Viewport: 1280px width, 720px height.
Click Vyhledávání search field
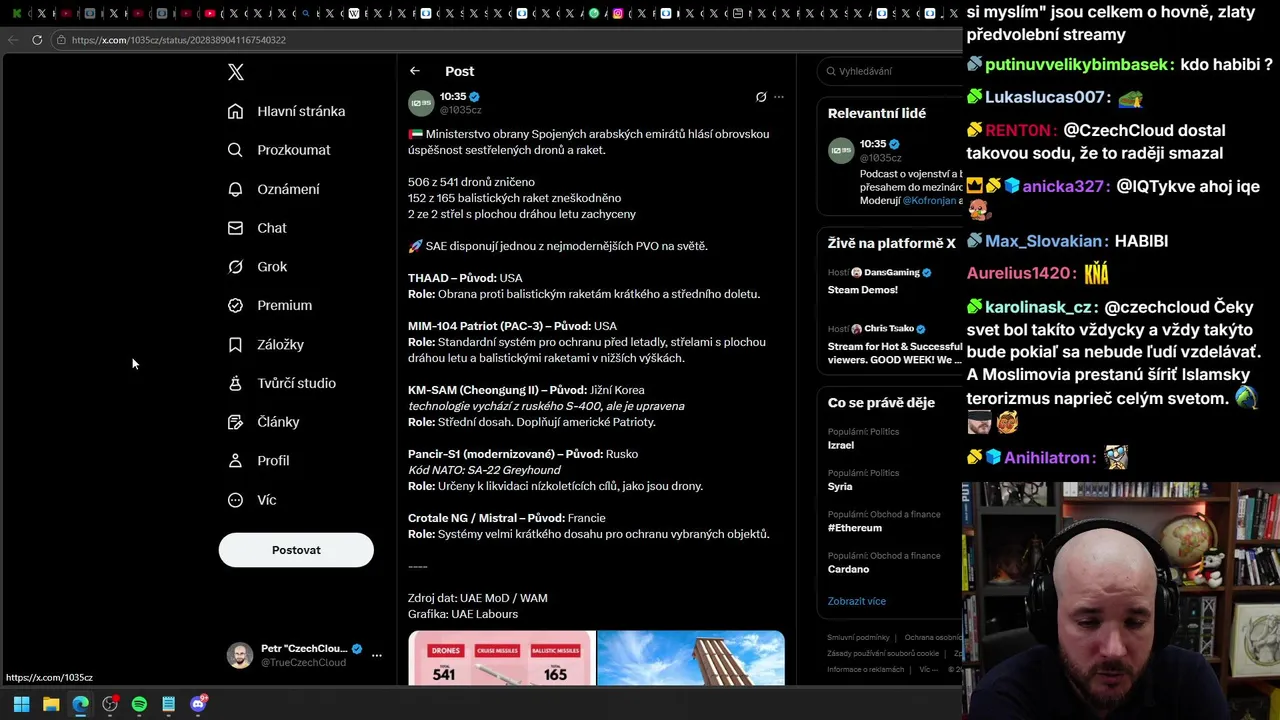[x=890, y=71]
